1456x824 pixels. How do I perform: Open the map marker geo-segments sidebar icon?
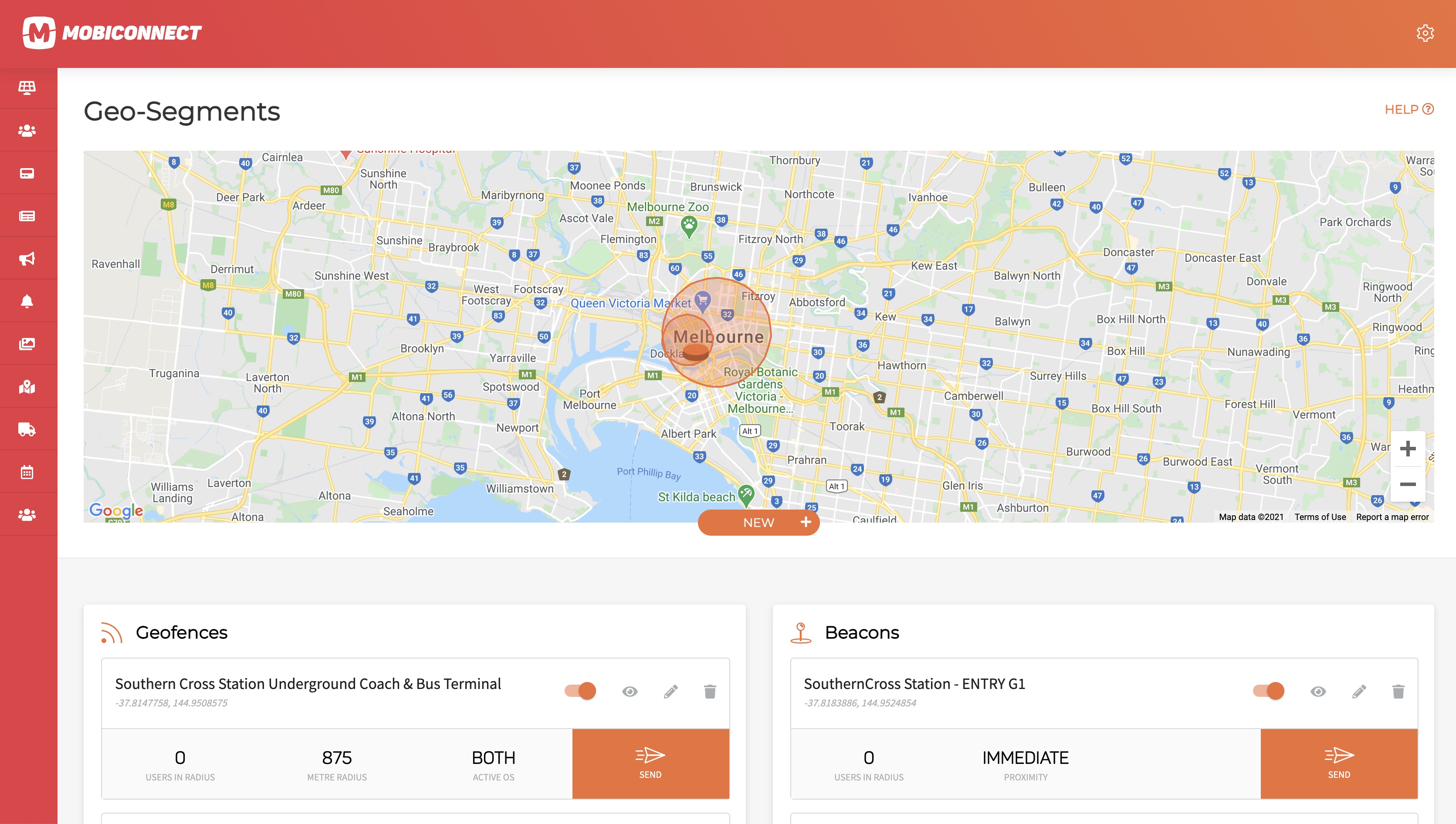pos(27,387)
